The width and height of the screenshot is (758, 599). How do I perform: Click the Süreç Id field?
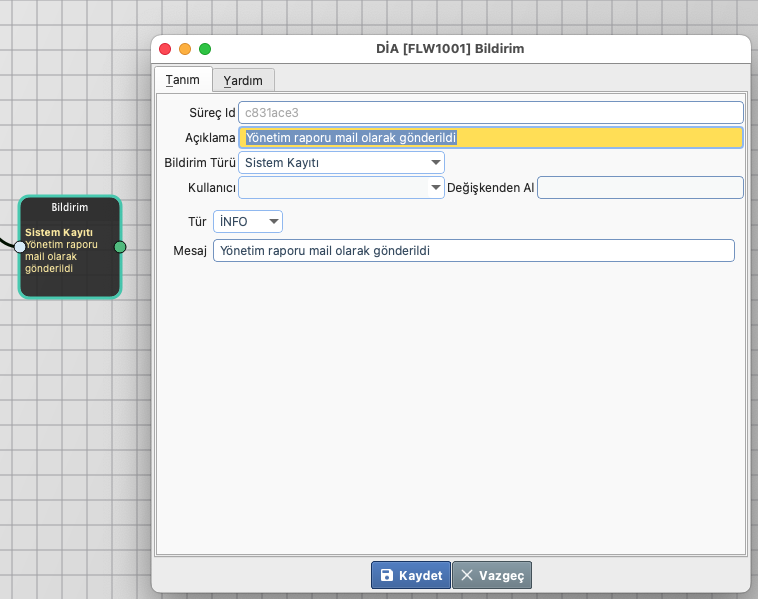click(x=491, y=112)
